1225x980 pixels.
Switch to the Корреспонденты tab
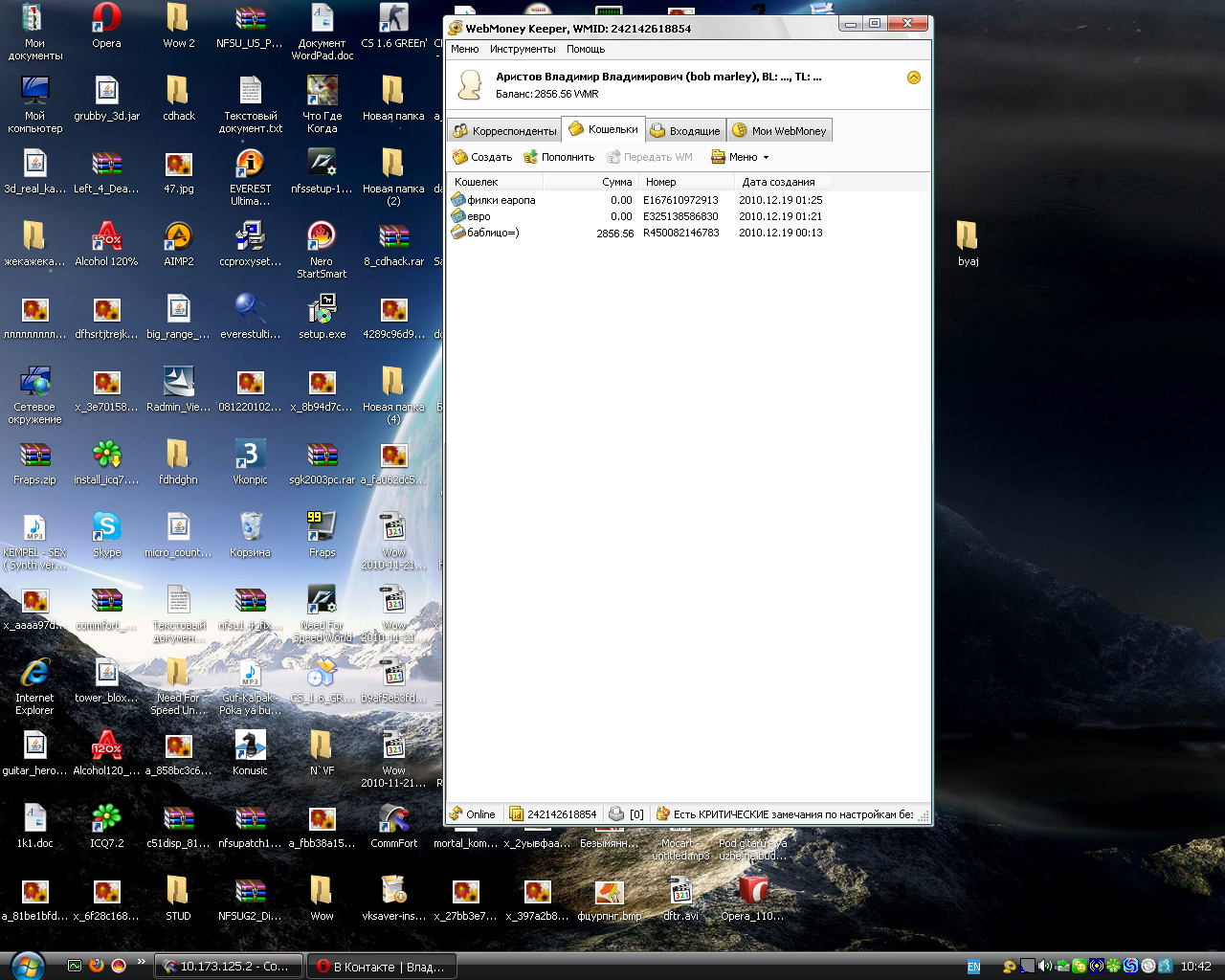pos(504,131)
